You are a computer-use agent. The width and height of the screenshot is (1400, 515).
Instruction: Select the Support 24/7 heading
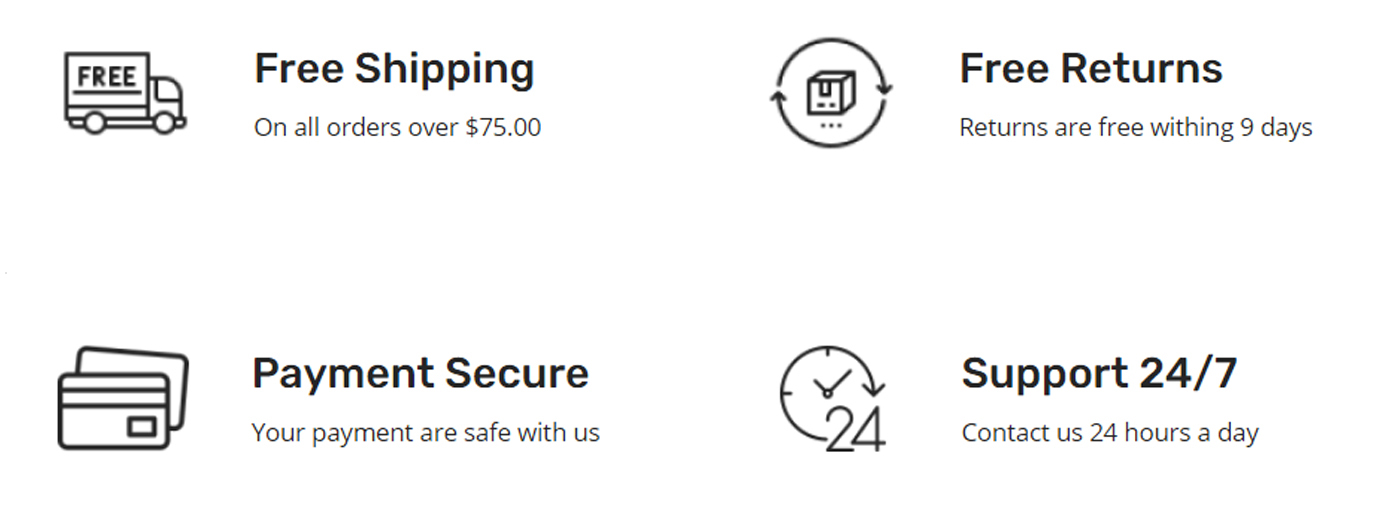tap(1099, 373)
